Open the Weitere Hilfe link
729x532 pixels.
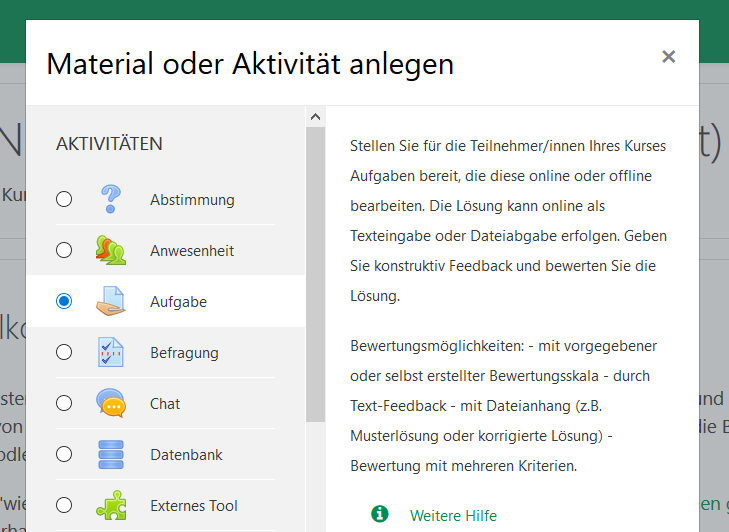click(x=453, y=516)
